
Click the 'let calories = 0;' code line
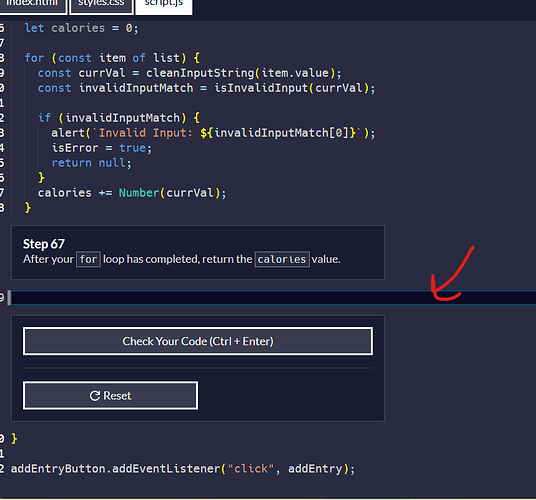81,28
